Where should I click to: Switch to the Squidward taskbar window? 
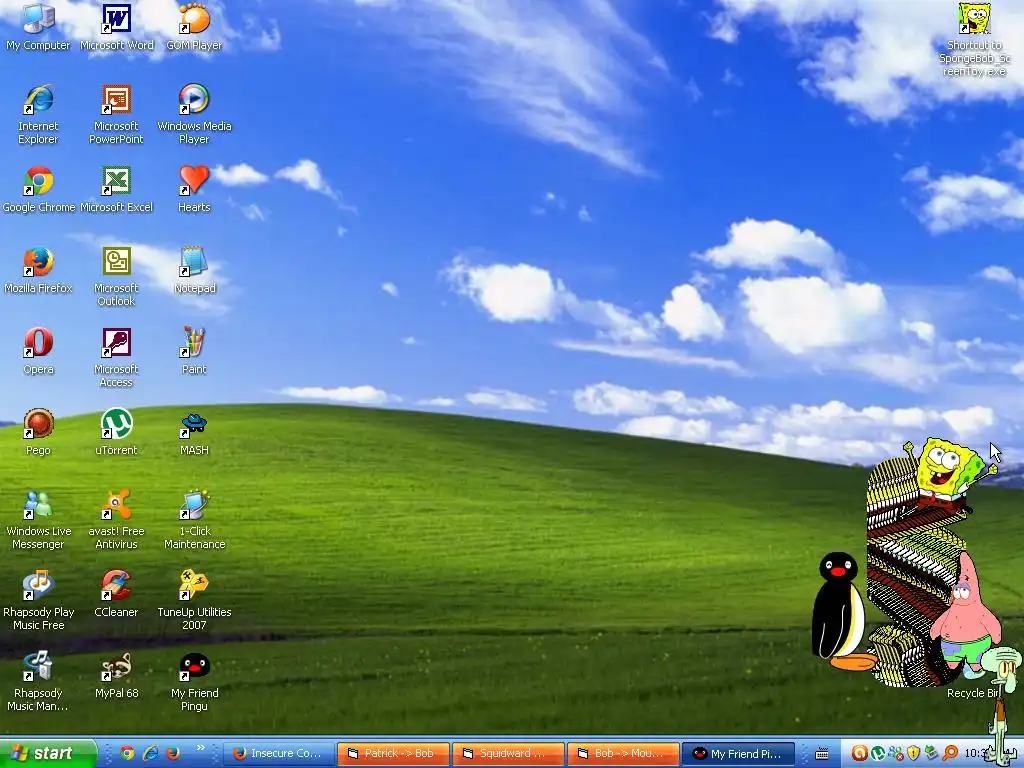(509, 754)
